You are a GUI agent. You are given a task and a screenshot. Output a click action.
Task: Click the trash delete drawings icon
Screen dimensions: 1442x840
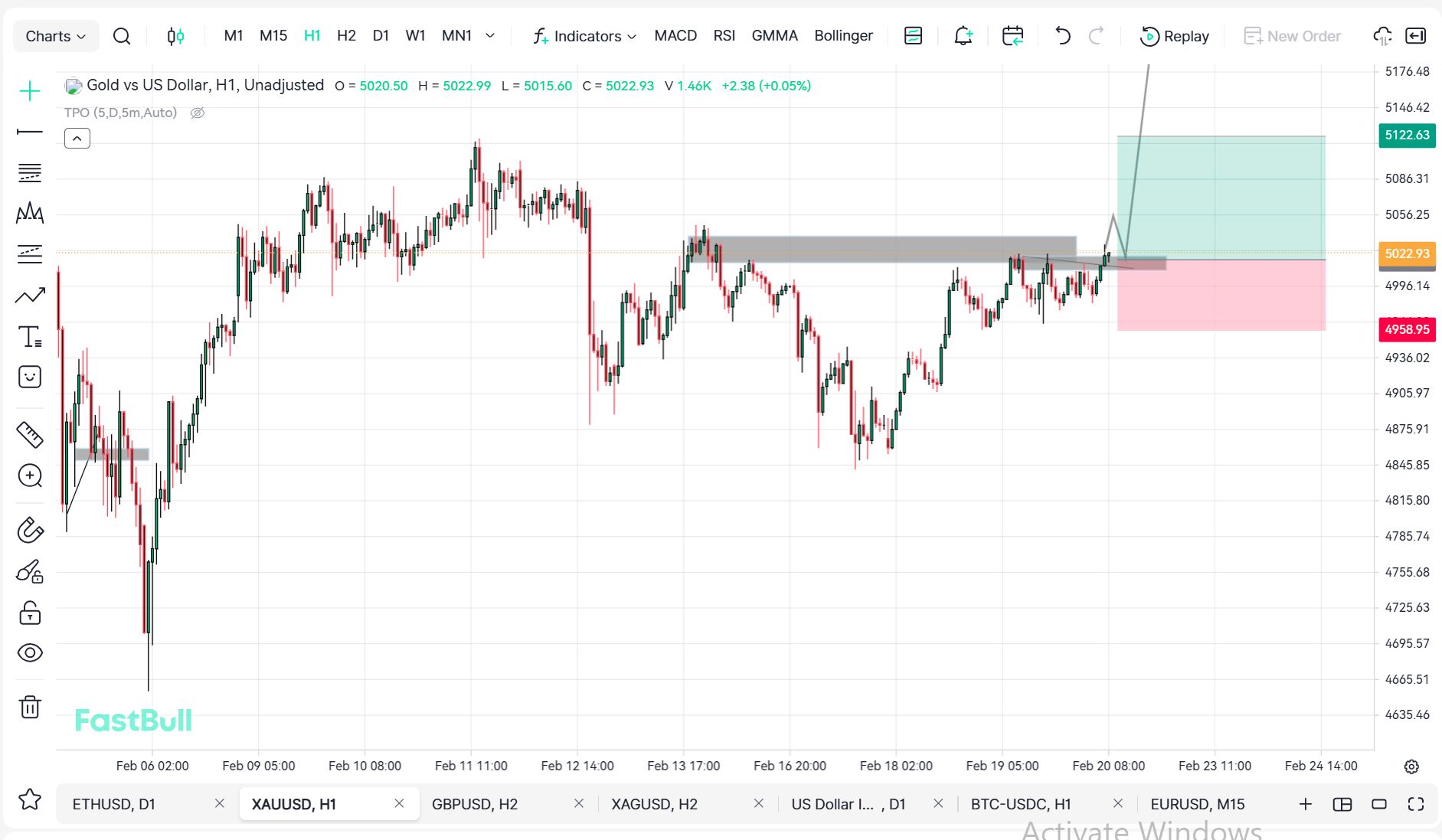(x=30, y=707)
